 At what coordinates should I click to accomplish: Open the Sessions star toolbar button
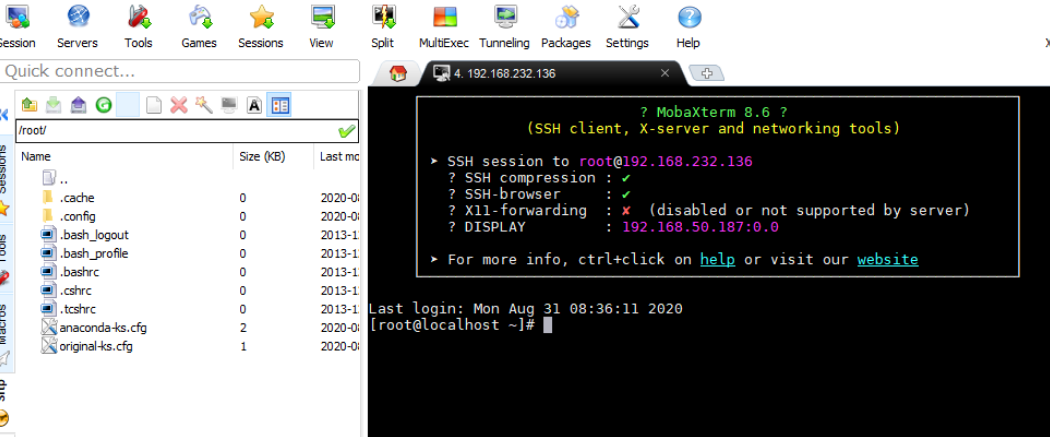pos(260,27)
